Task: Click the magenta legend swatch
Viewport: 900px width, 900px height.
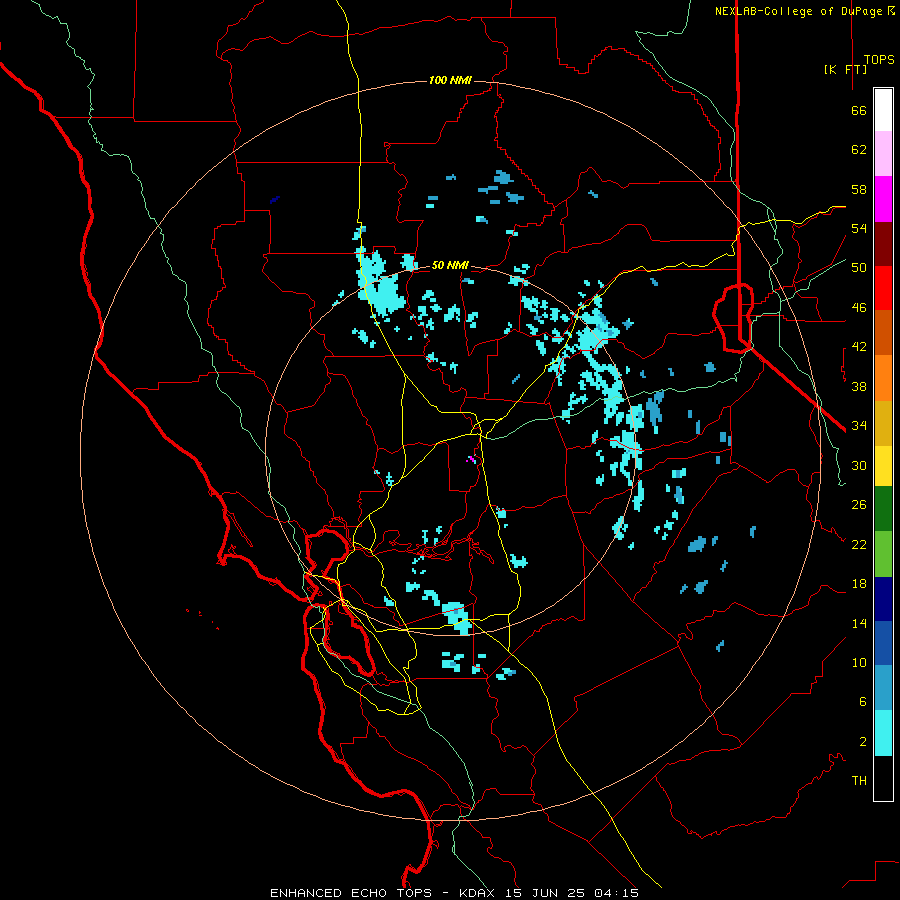Action: (x=883, y=199)
